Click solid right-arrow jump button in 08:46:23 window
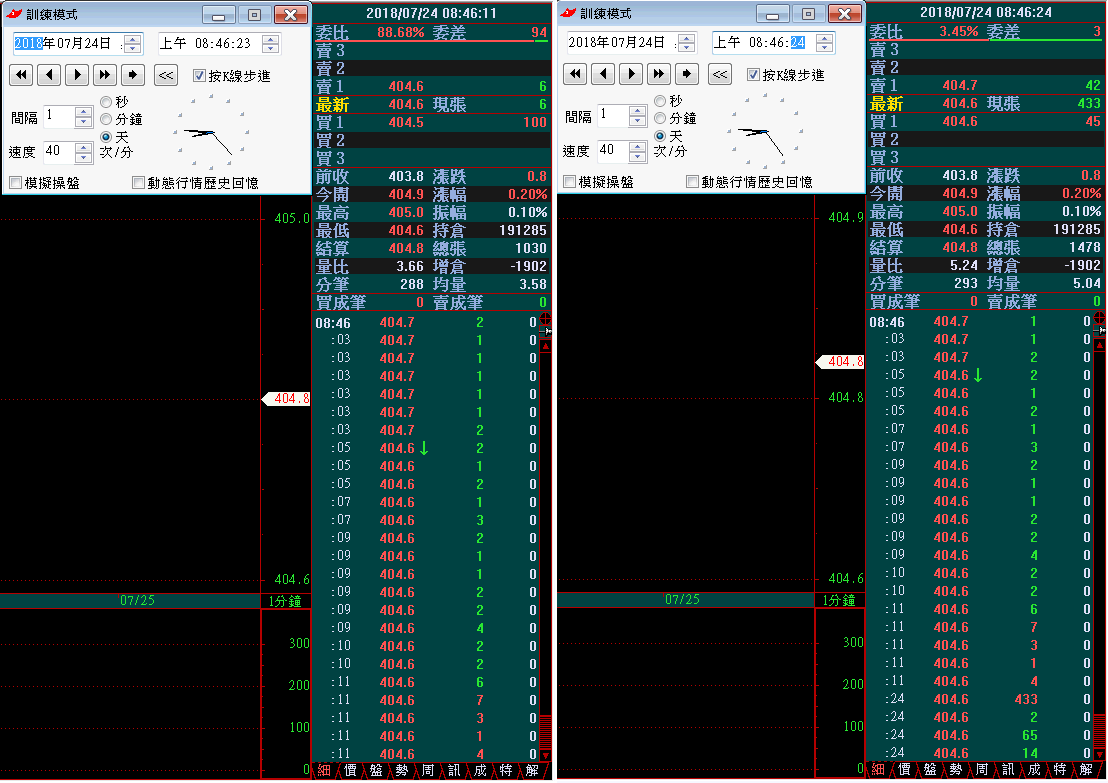Screen dimensions: 1108x783 point(132,75)
